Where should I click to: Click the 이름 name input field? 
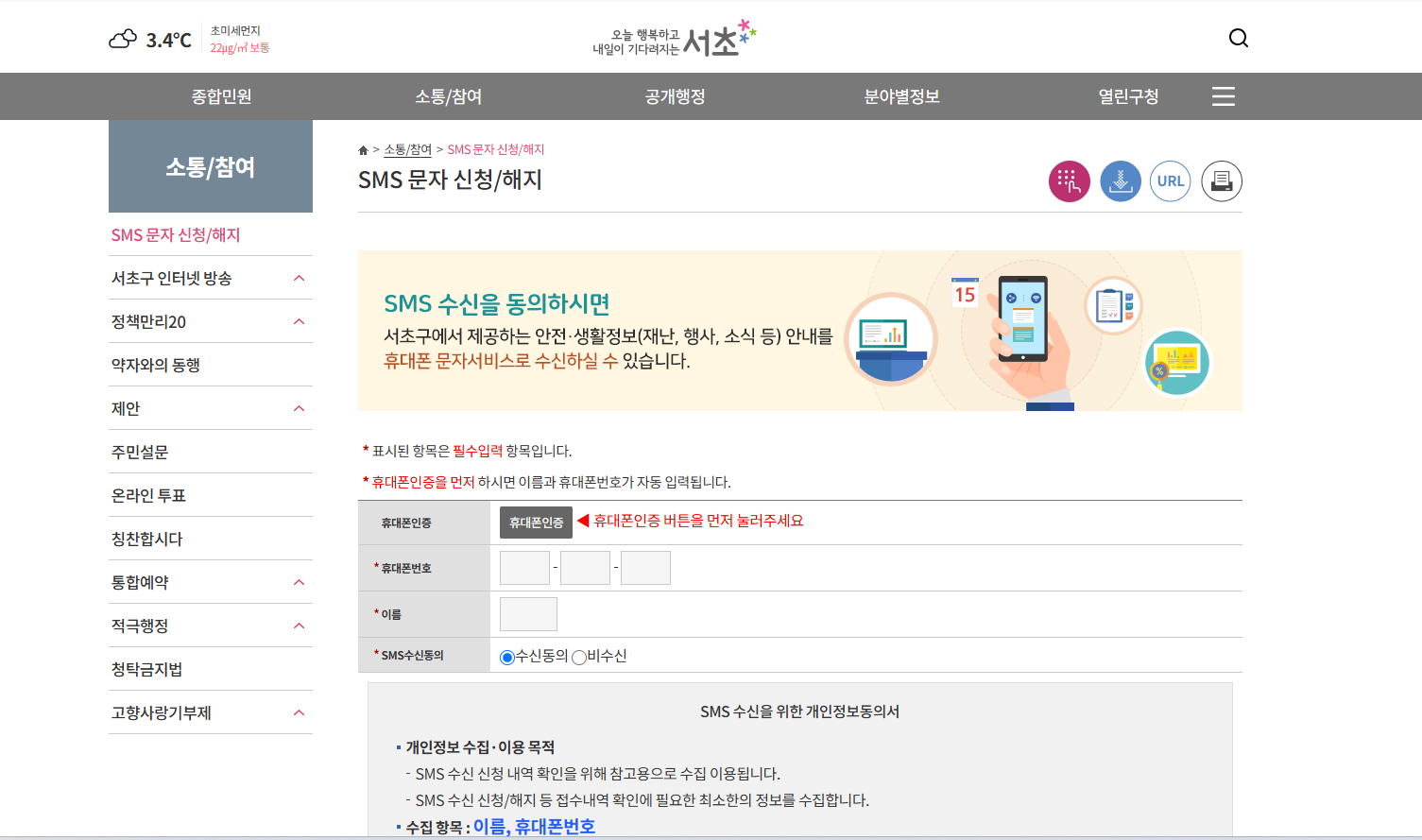(x=528, y=614)
